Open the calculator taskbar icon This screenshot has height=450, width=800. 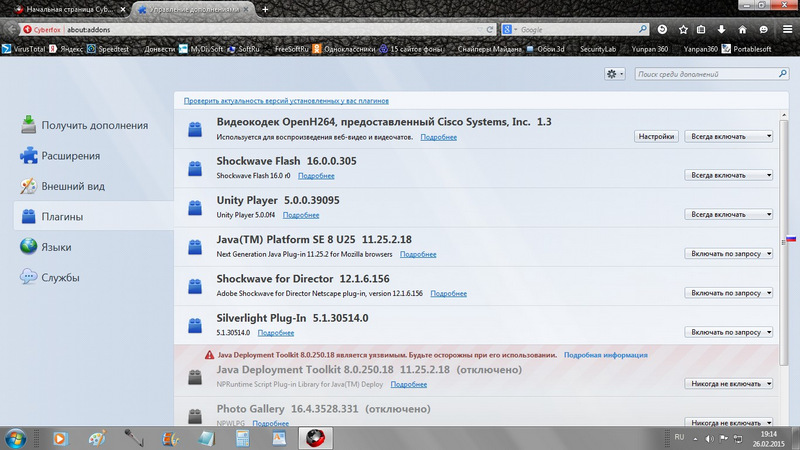click(242, 438)
